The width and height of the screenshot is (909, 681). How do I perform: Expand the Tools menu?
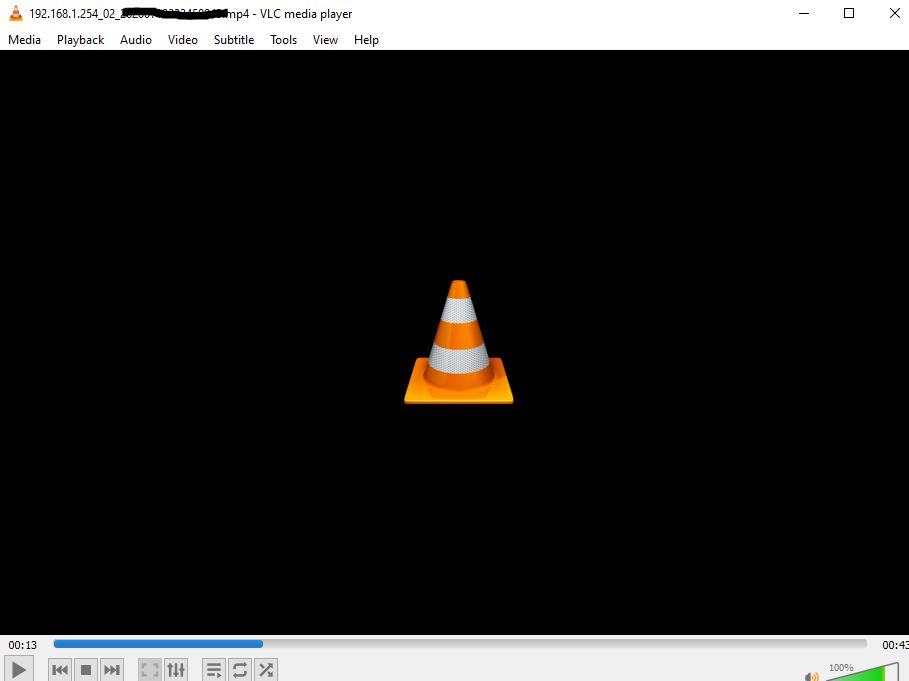click(x=284, y=40)
